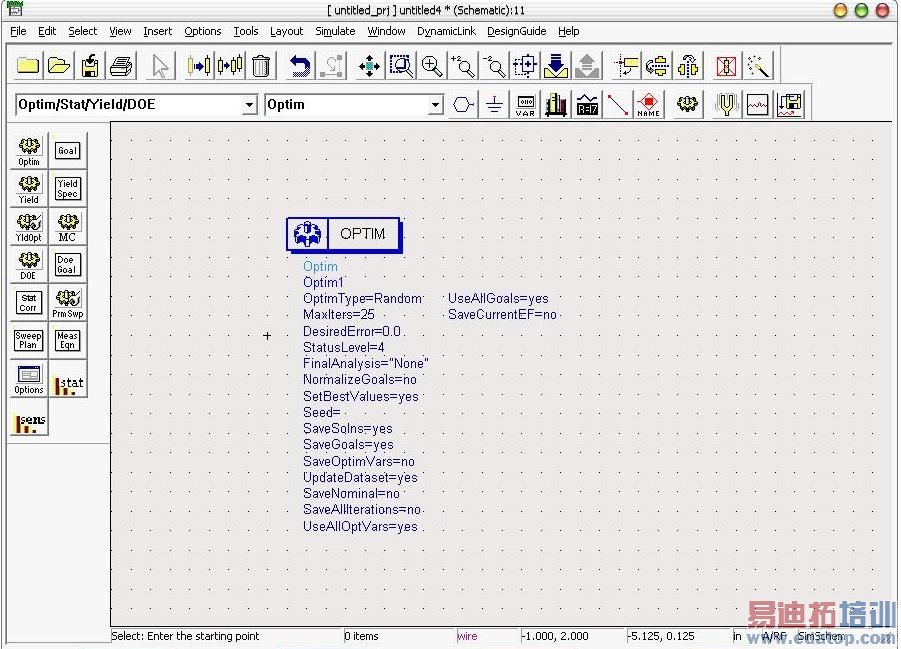Open the DesignGuide menu
This screenshot has height=649, width=901.
click(x=517, y=31)
